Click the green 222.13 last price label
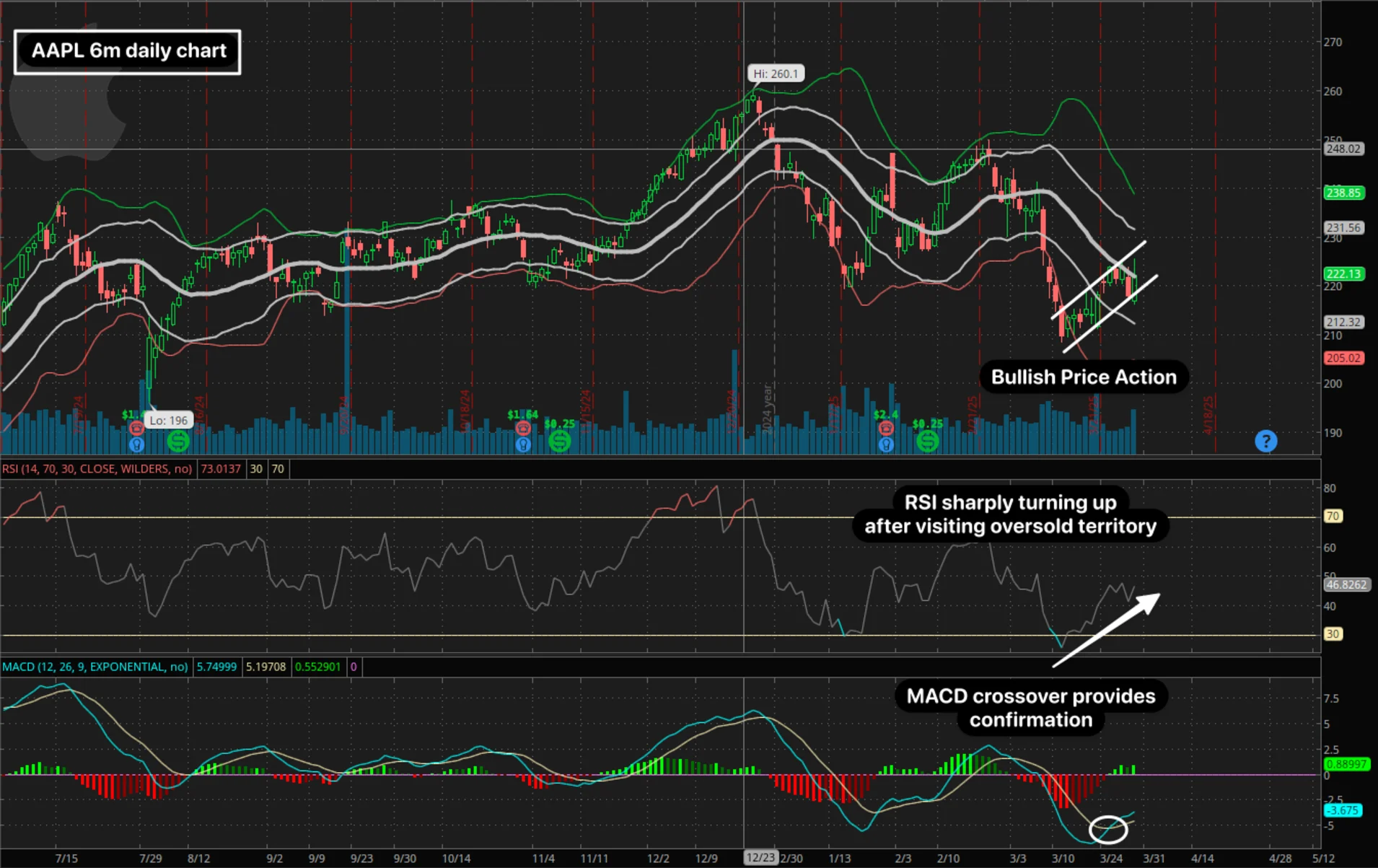This screenshot has width=1378, height=868. [1343, 273]
